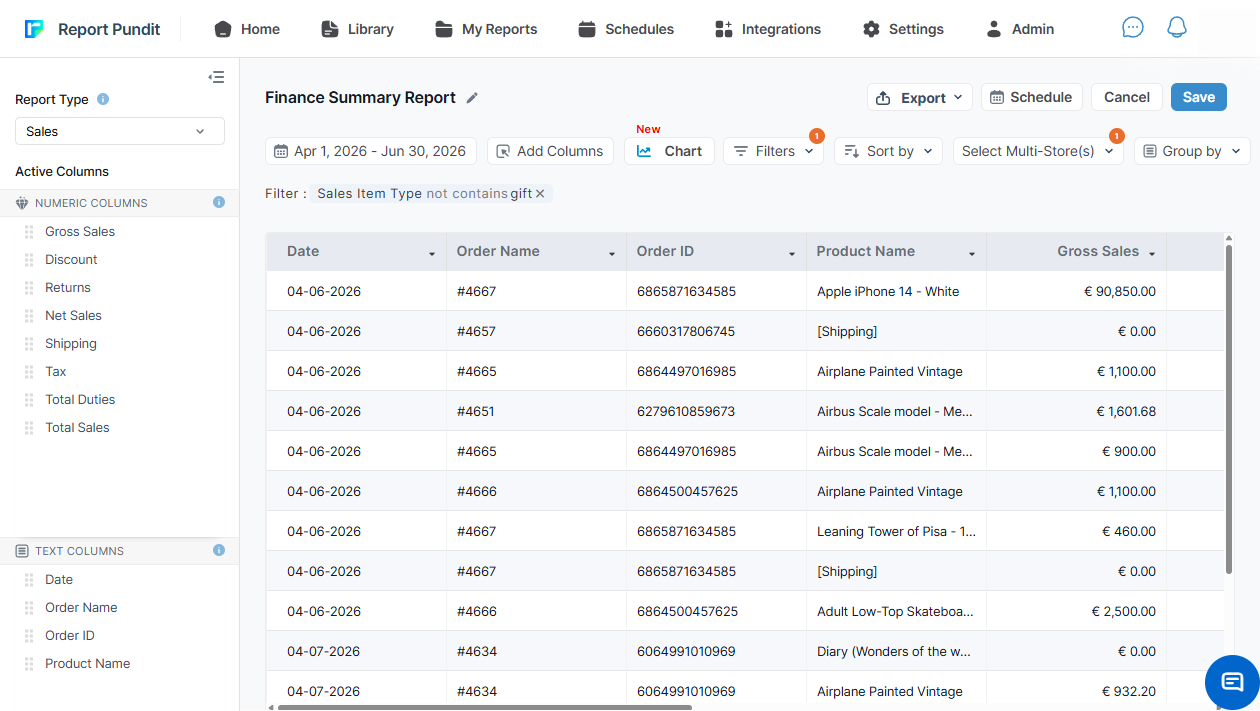Click the info icon beside Report Type
The image size is (1260, 711).
(x=103, y=99)
